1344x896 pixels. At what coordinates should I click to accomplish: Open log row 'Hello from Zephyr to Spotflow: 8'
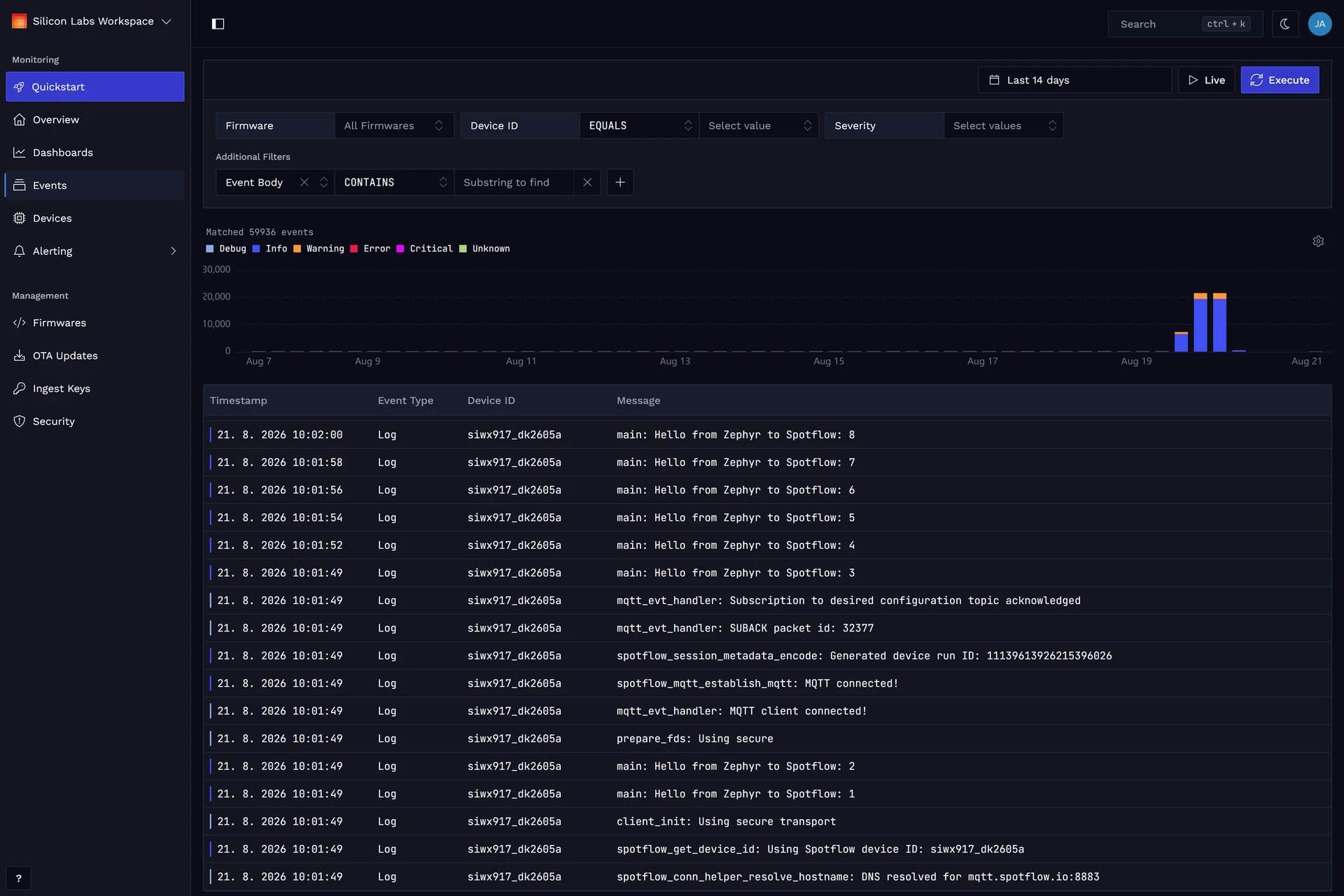pos(767,435)
